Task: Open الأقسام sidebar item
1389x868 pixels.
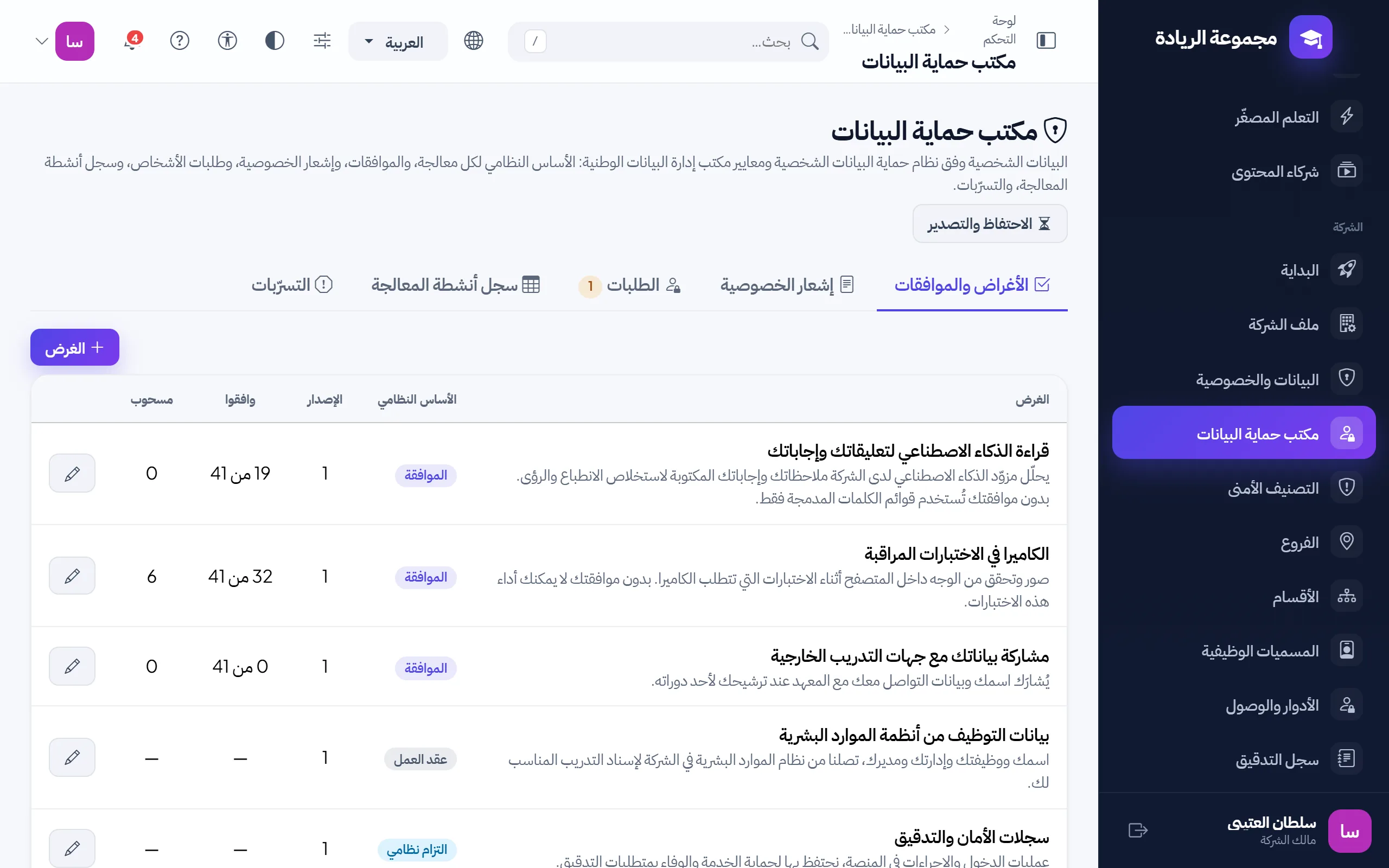Action: point(1243,596)
